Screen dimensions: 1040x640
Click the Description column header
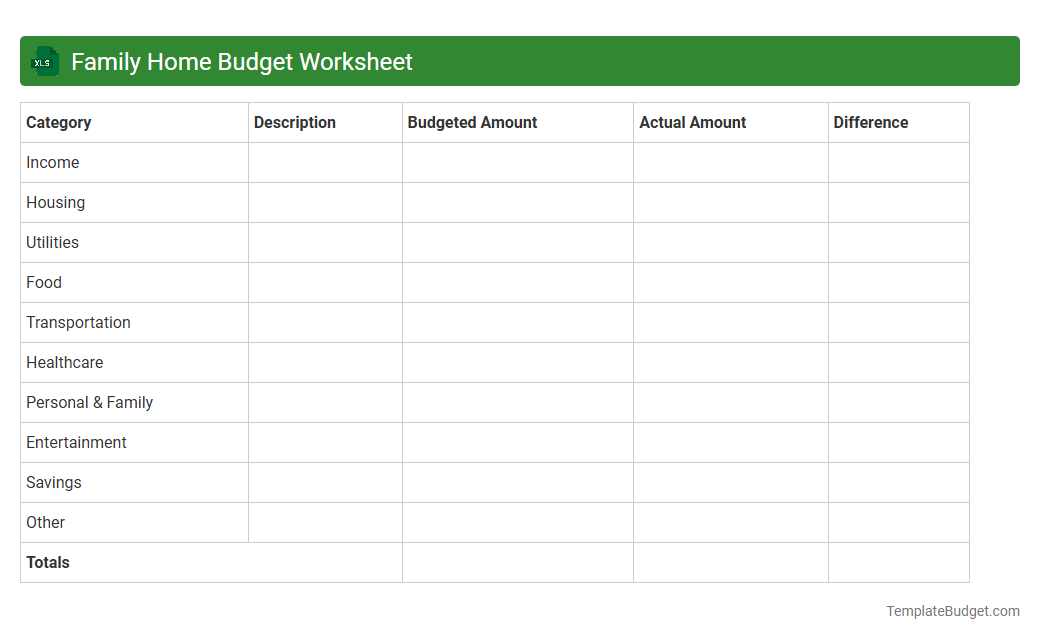click(x=294, y=122)
